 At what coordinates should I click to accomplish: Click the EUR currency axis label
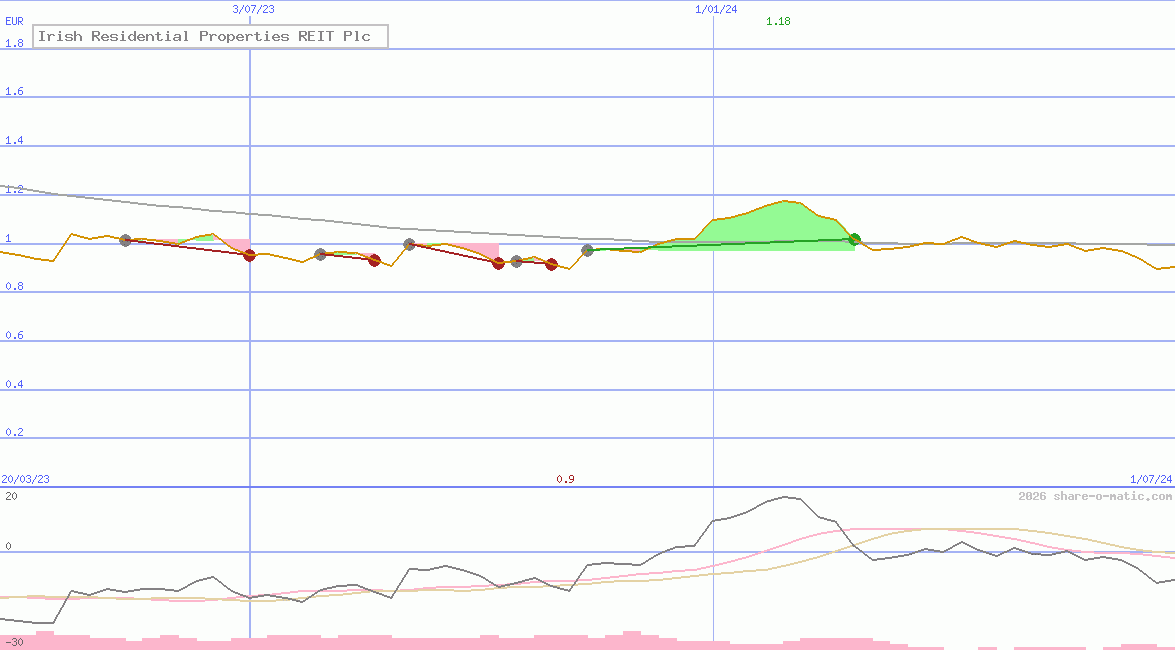click(x=13, y=21)
